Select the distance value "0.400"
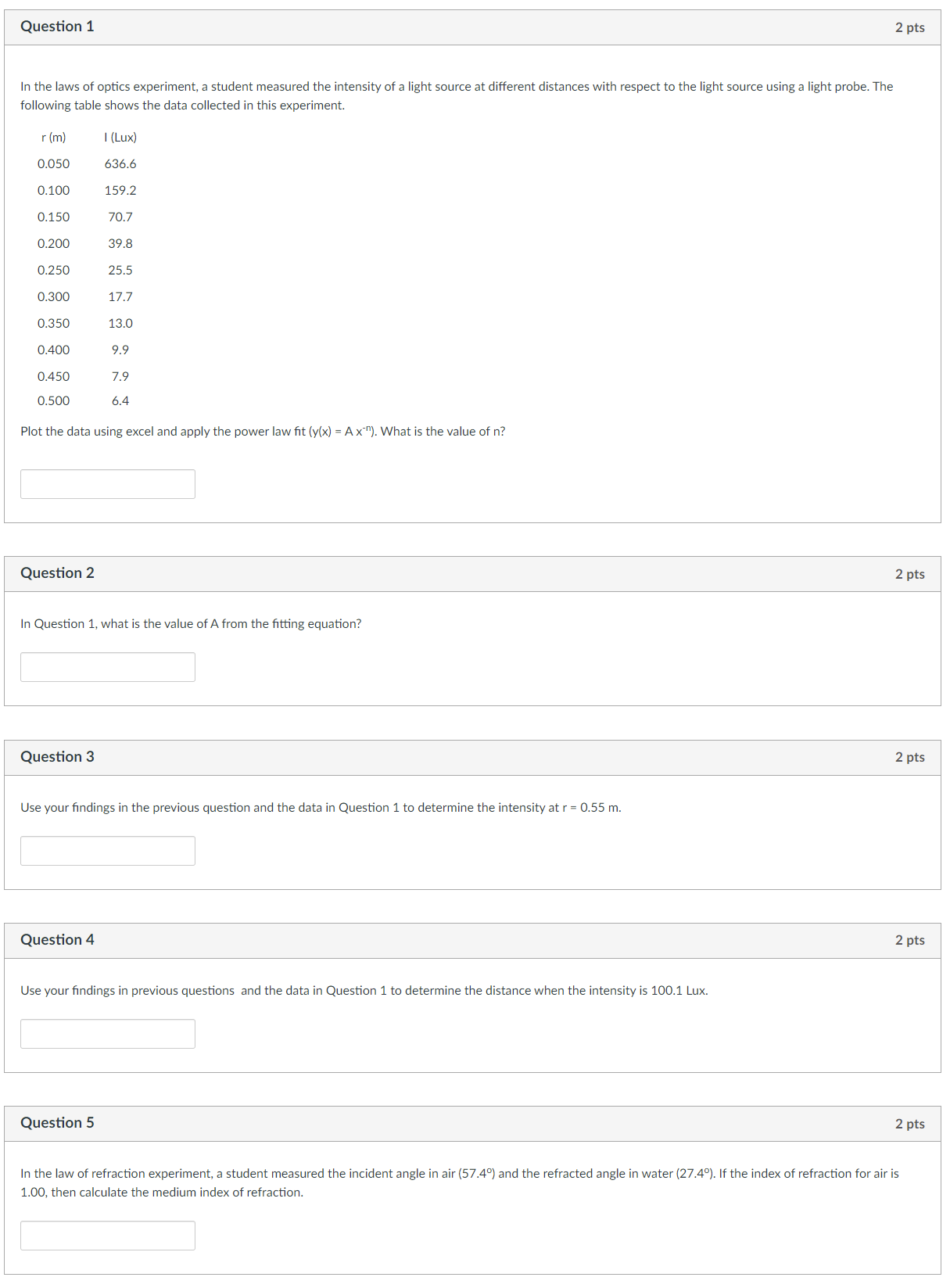This screenshot has width=950, height=1288. 53,350
